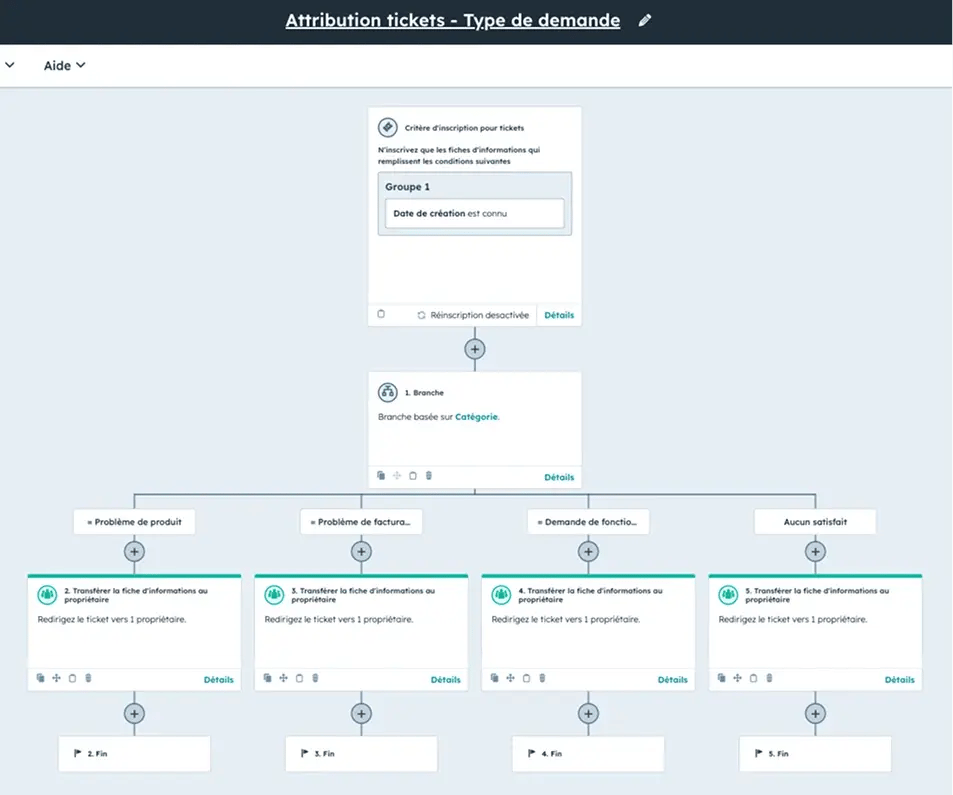This screenshot has width=953, height=795.
Task: Select the Aucun satisfait branch label
Action: pos(815,521)
